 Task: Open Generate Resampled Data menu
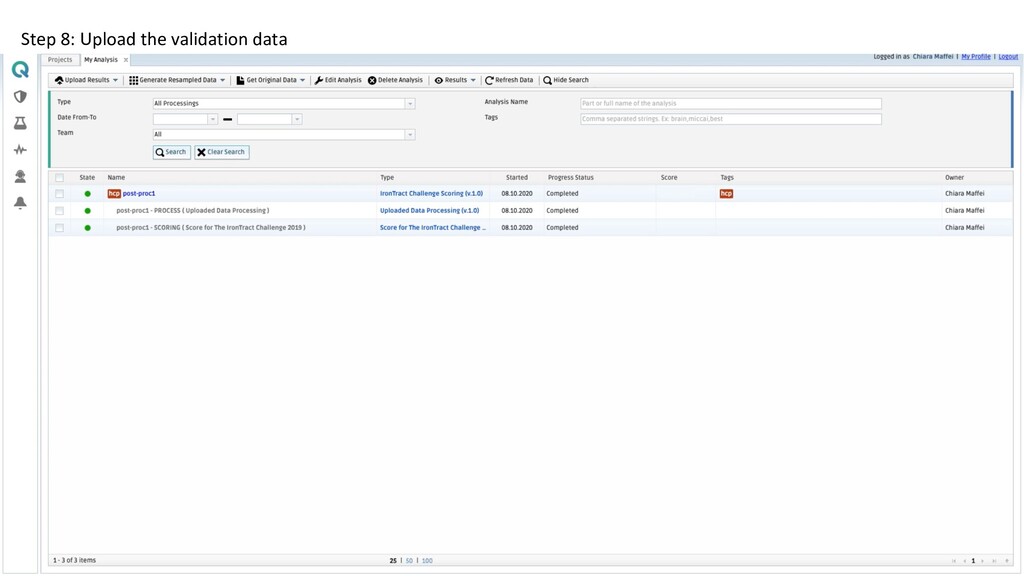[177, 80]
